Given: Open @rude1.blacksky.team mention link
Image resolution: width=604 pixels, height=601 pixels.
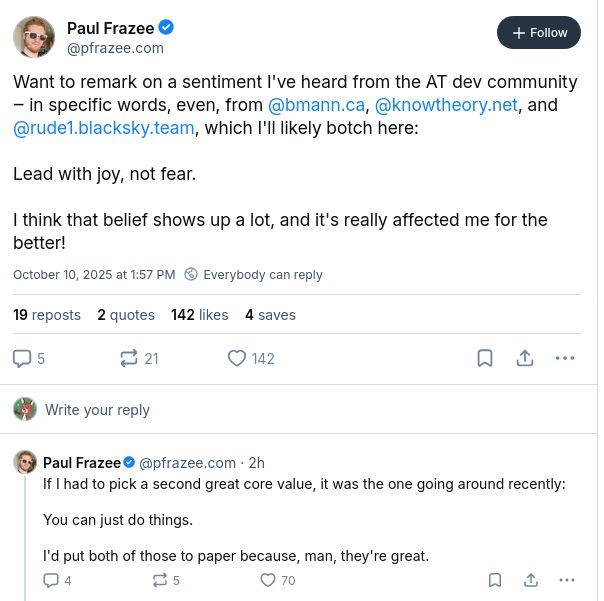Looking at the screenshot, I should 104,128.
